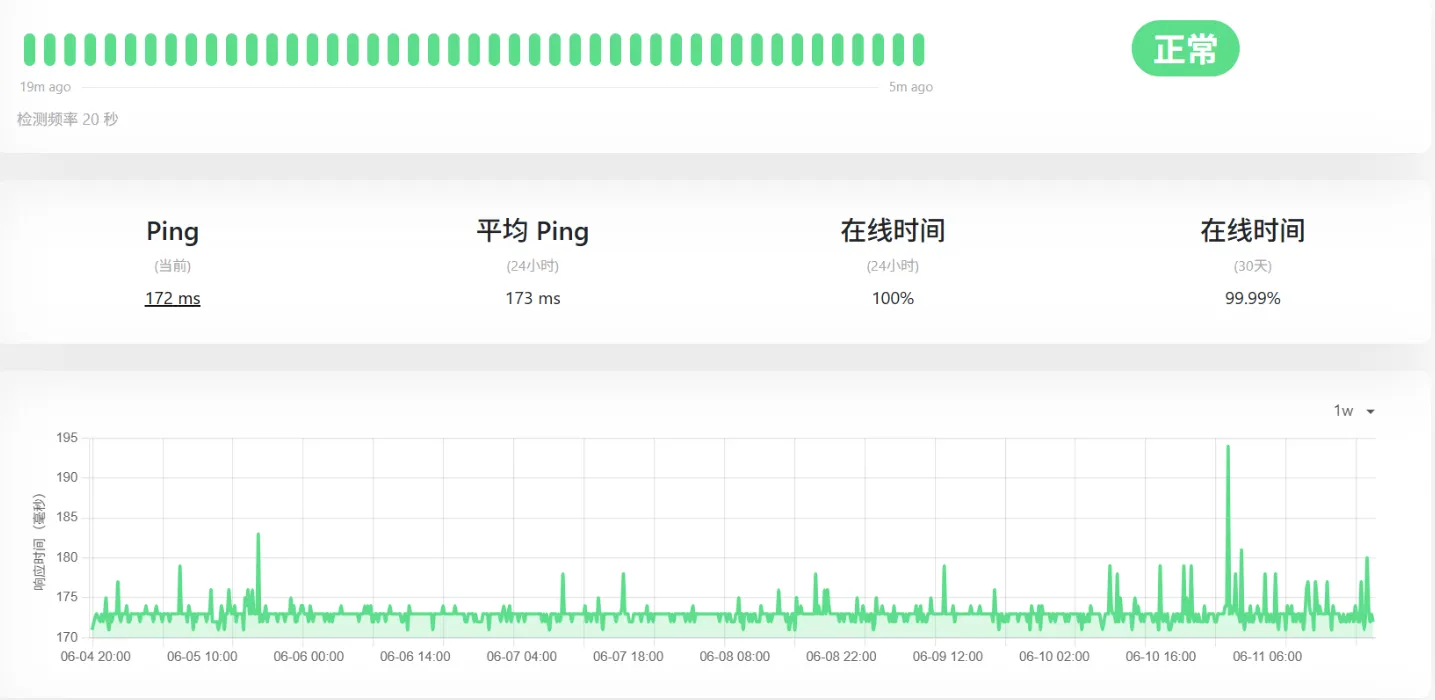This screenshot has width=1435, height=700.
Task: Click the last green heartbeat bar
Action: point(918,49)
